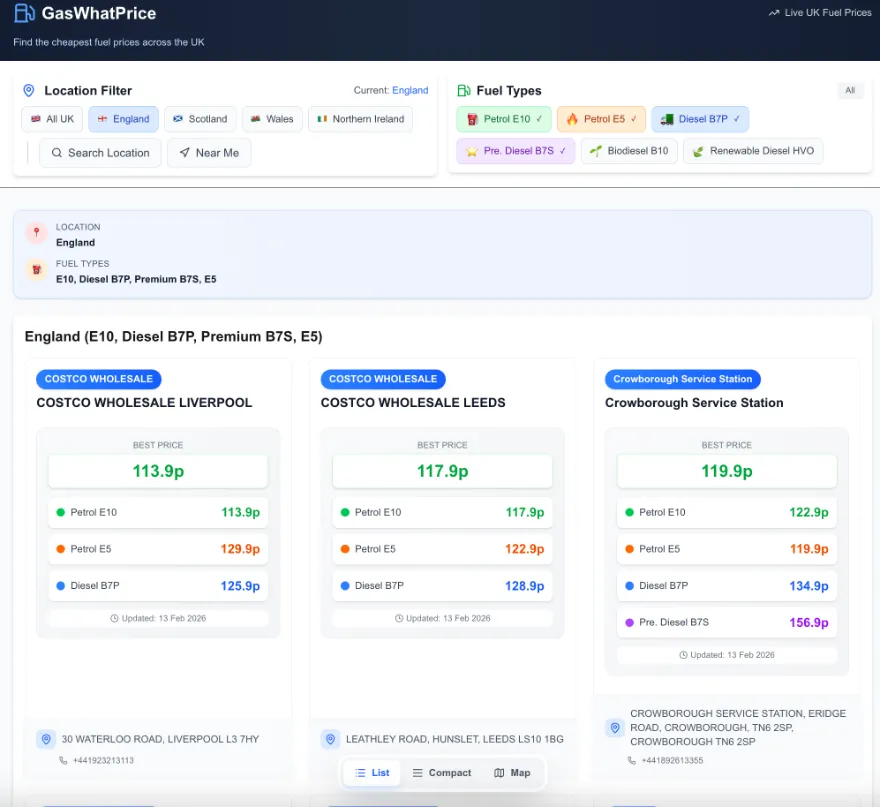Select the Scotland location filter

pos(200,119)
